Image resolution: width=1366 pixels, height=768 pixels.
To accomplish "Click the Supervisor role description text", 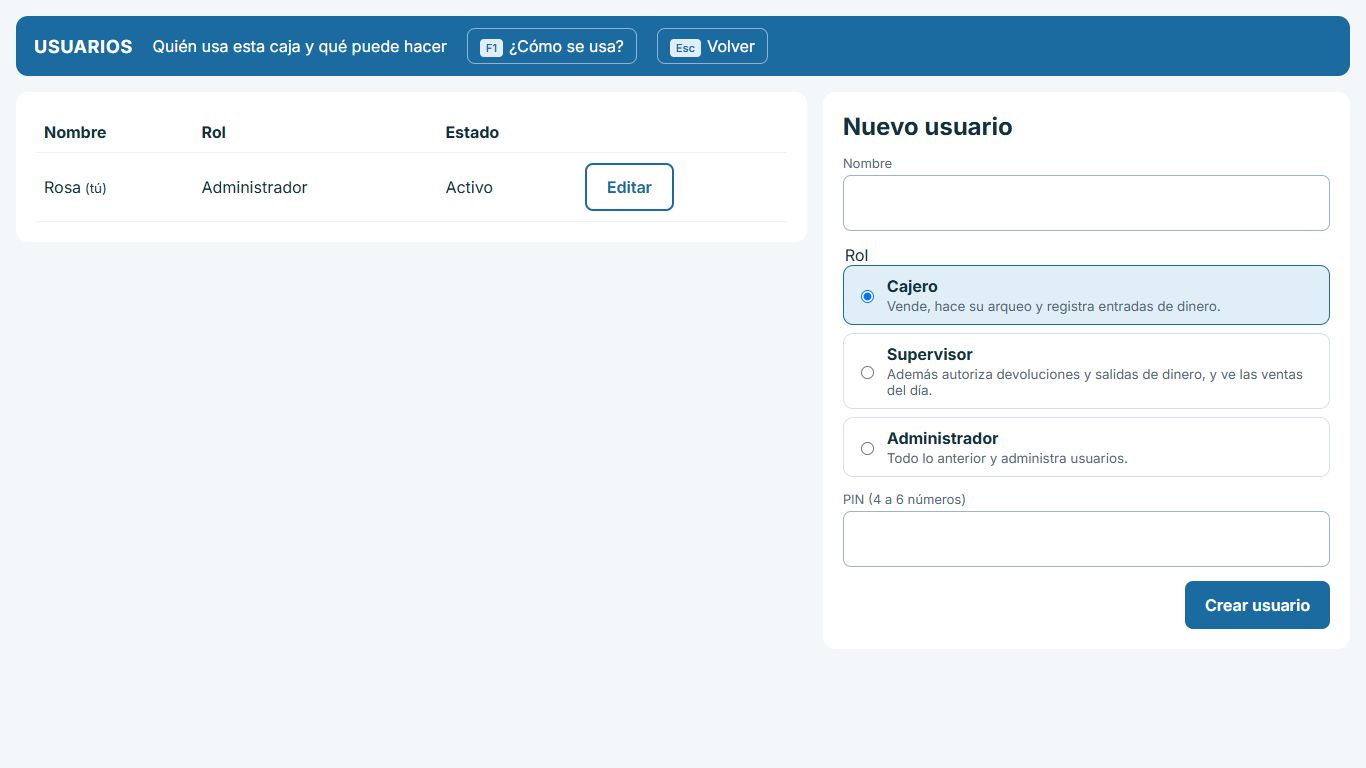I will click(x=1095, y=382).
